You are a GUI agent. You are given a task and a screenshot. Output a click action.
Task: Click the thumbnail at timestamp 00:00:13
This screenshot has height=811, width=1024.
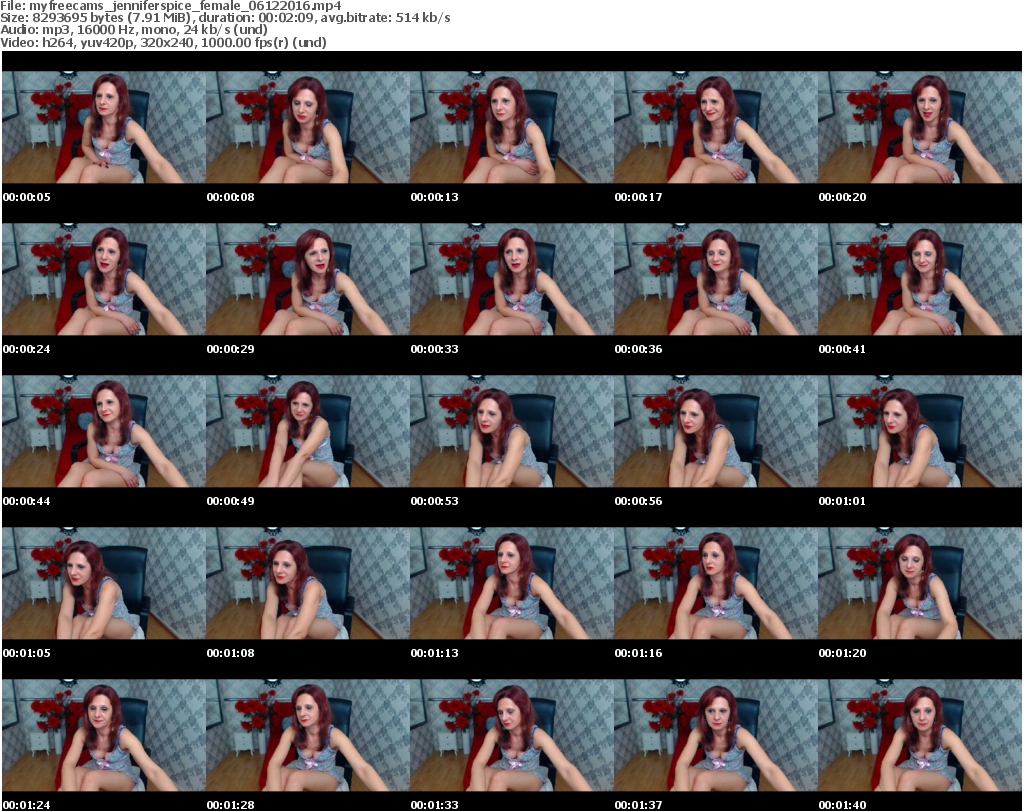(511, 127)
